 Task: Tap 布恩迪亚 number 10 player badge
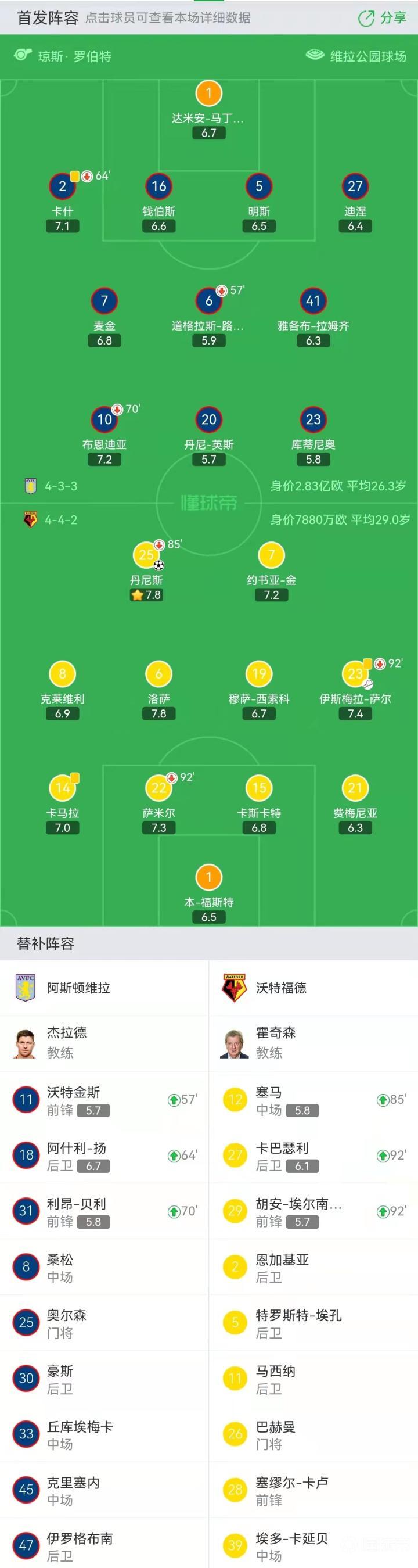coord(105,419)
